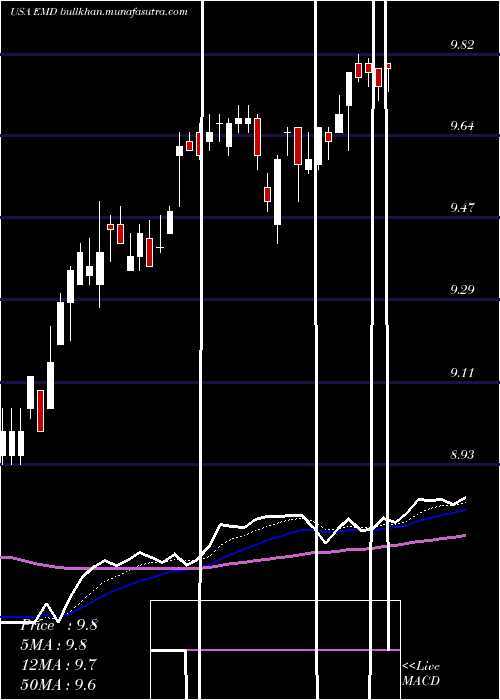
Task: Select the 50MA : 9.6 legend entry
Action: coord(58,684)
